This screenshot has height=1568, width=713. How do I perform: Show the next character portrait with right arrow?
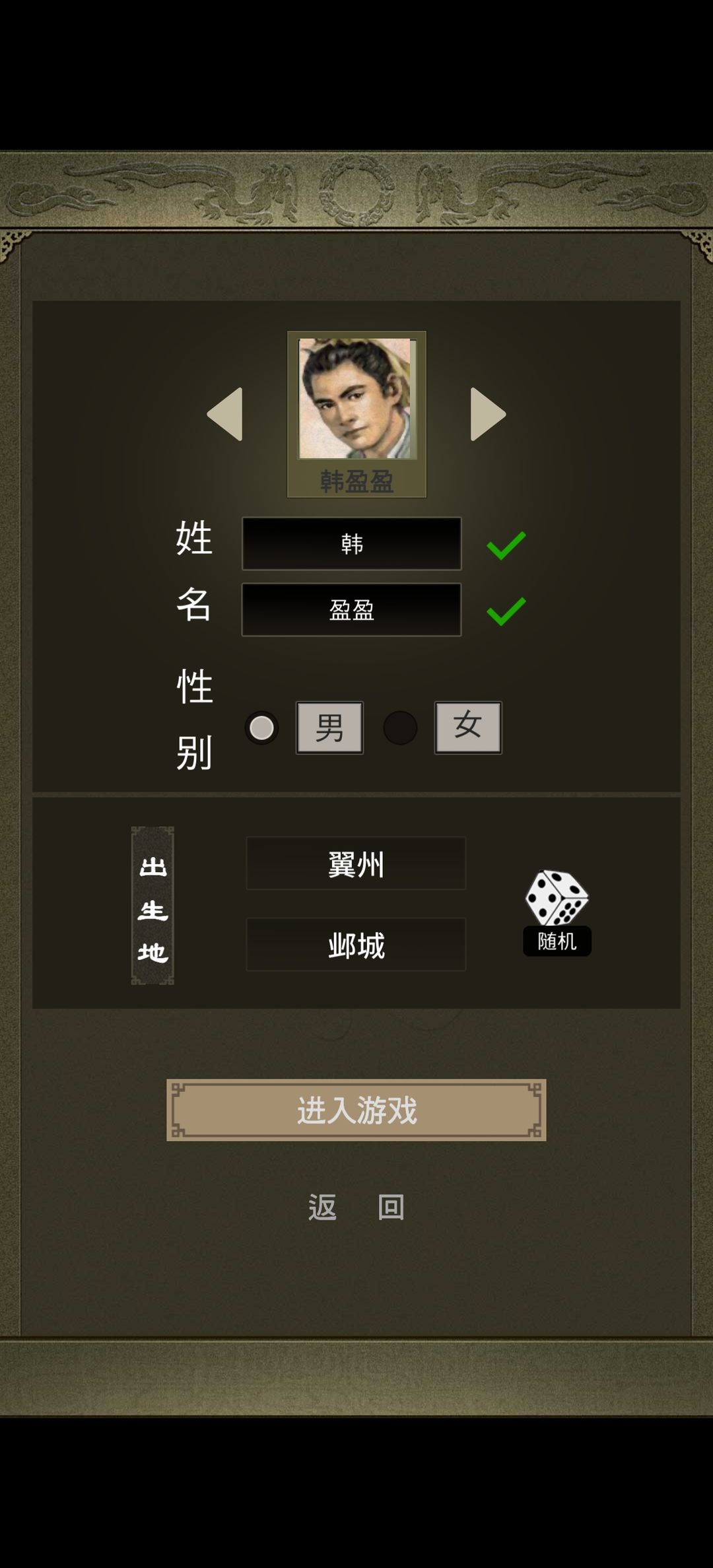pyautogui.click(x=488, y=414)
